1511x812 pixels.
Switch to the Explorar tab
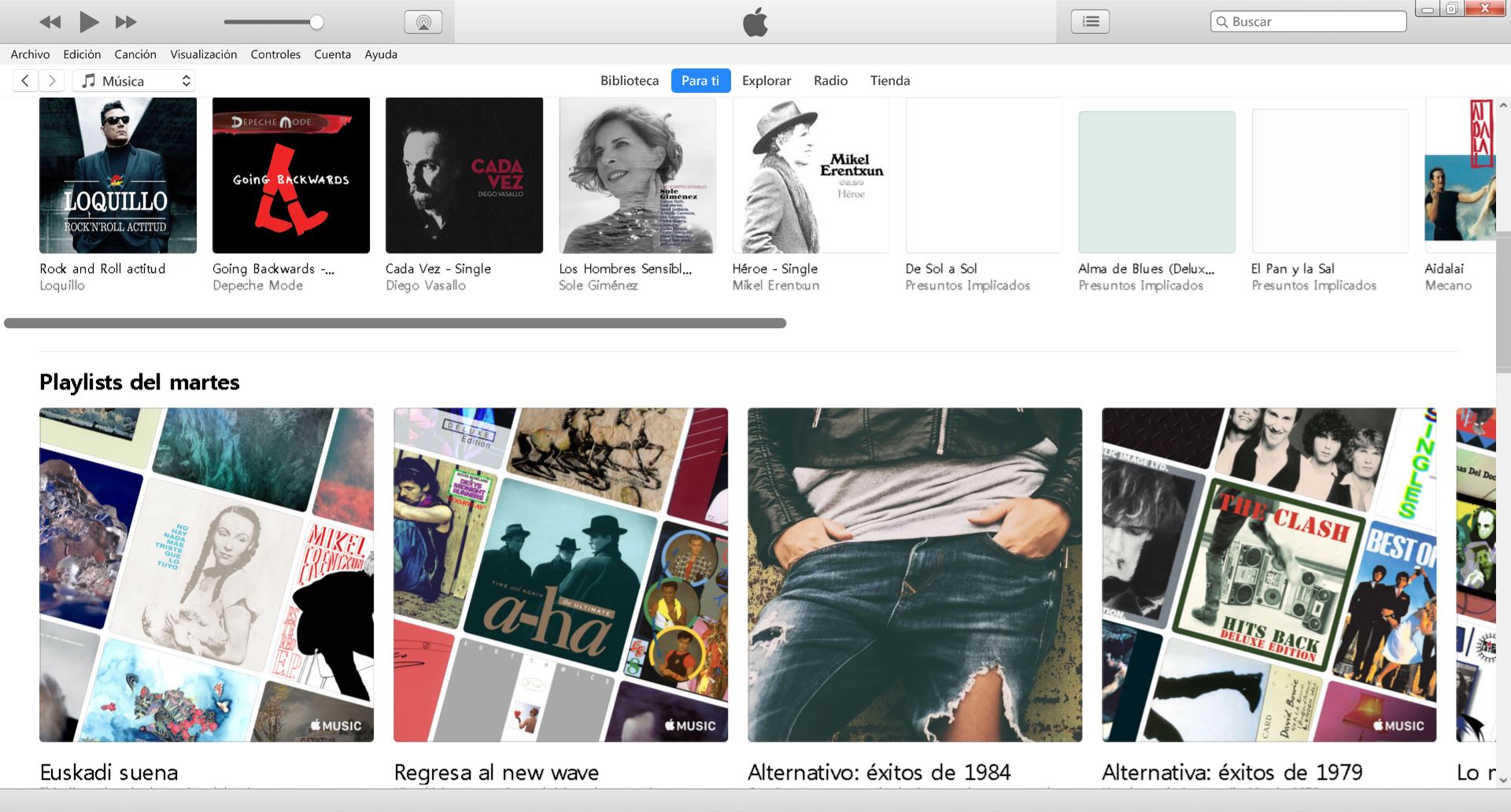pos(767,80)
